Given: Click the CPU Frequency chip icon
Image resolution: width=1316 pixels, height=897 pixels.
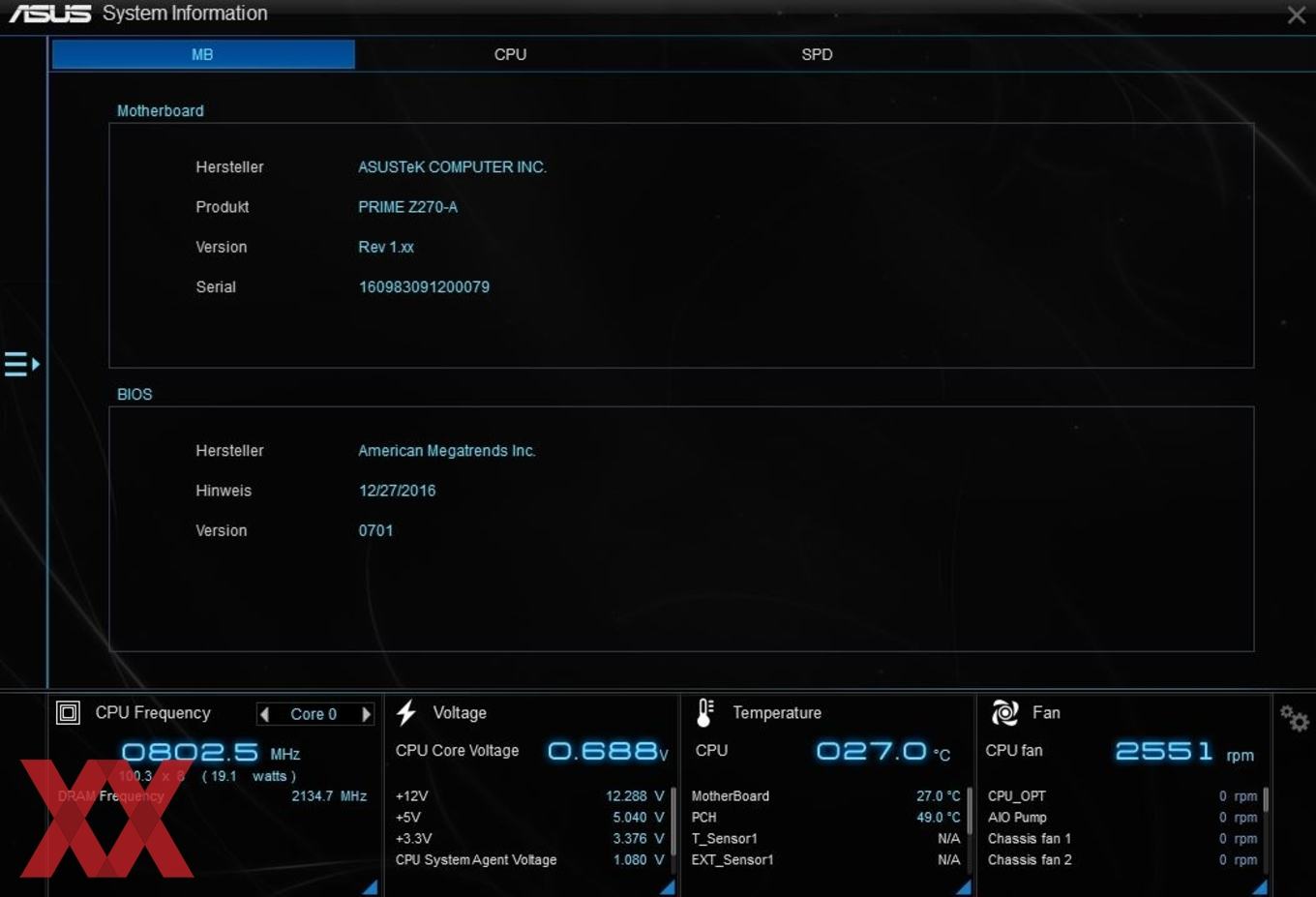Looking at the screenshot, I should pyautogui.click(x=68, y=713).
